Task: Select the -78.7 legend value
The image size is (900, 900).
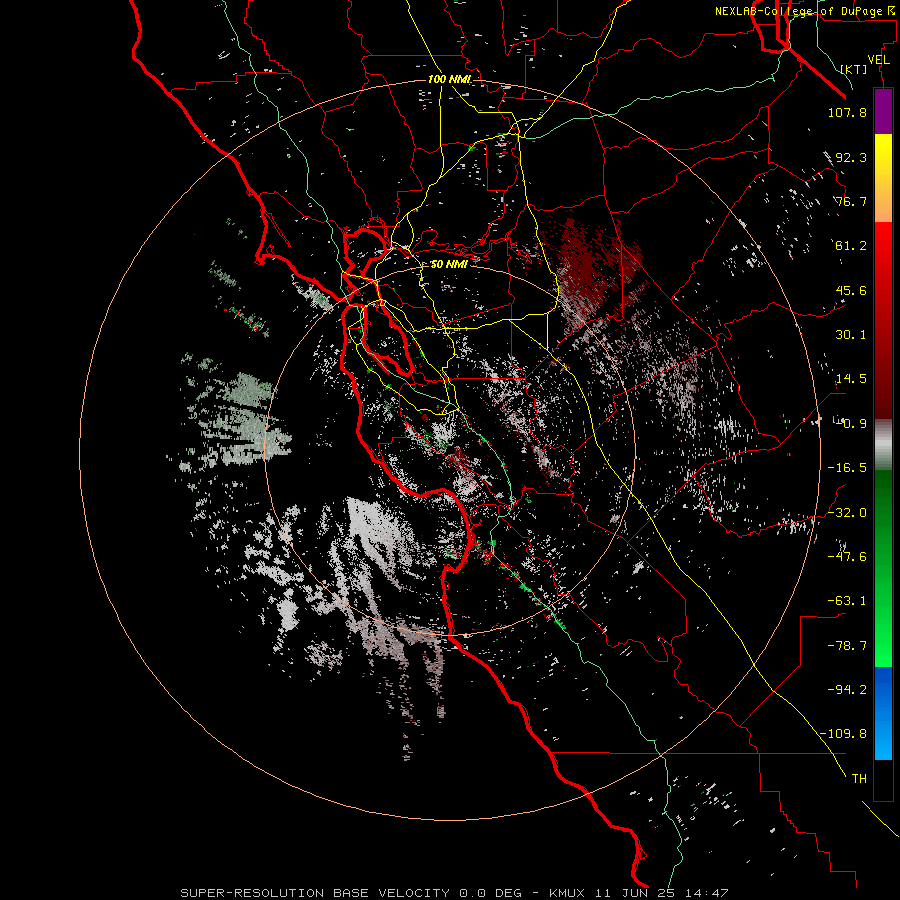Action: coord(847,646)
